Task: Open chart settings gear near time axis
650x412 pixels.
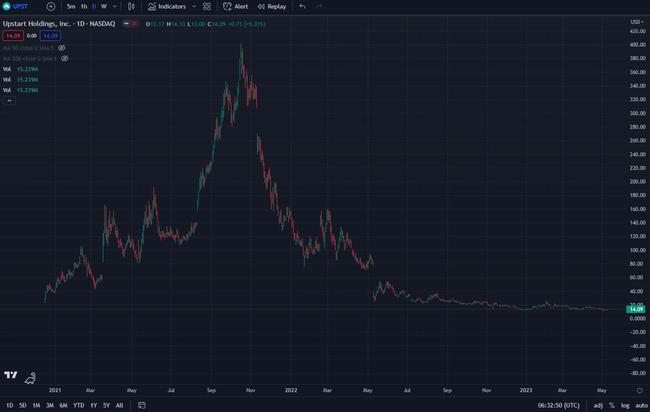Action: pos(639,388)
